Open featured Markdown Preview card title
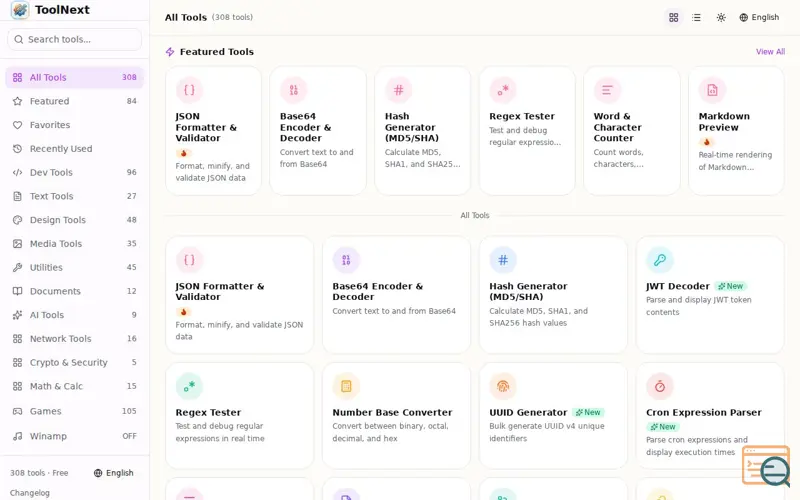 [x=724, y=122]
